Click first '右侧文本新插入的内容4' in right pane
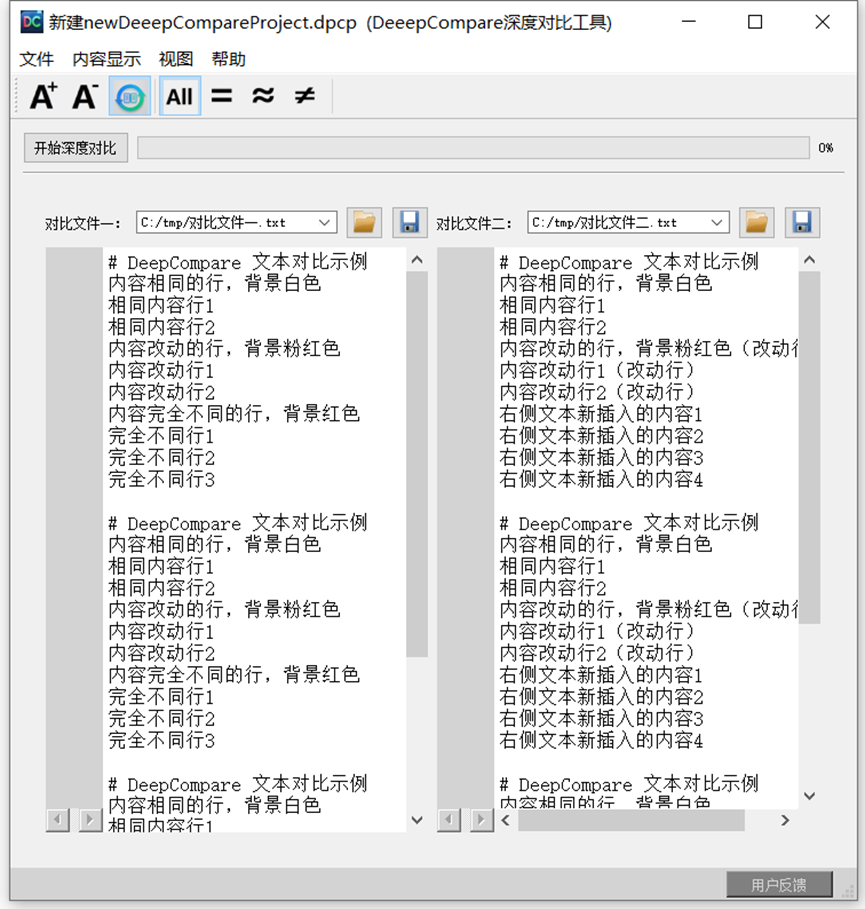The width and height of the screenshot is (865, 909). point(601,479)
